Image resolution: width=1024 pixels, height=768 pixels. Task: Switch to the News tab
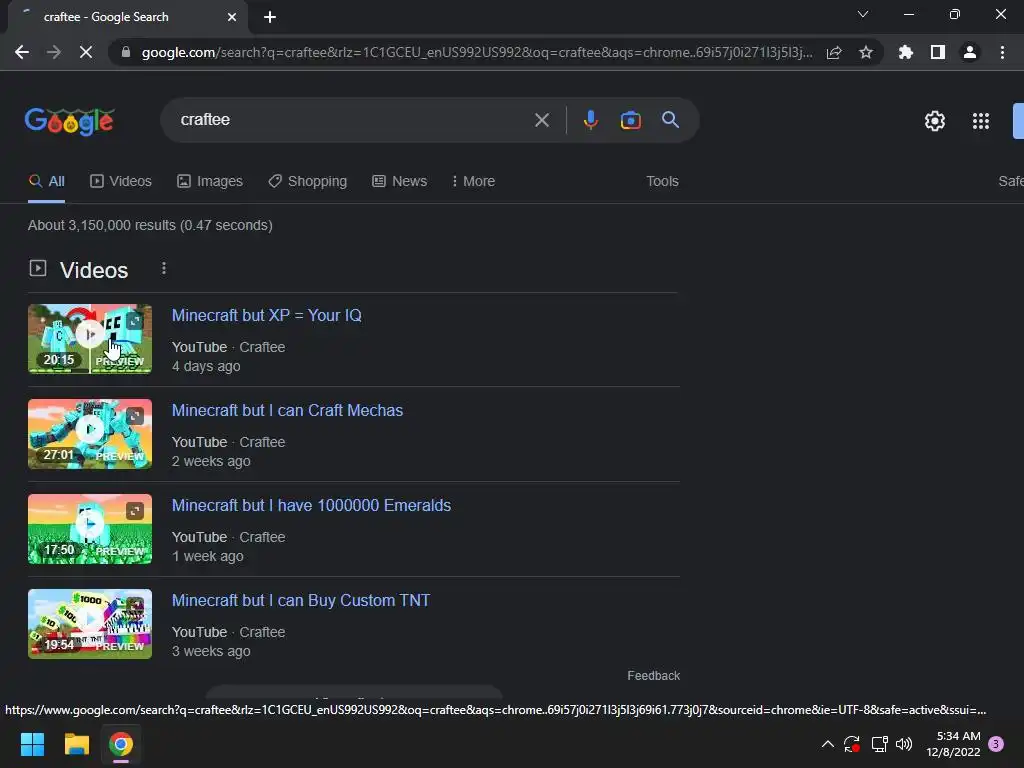coord(400,182)
